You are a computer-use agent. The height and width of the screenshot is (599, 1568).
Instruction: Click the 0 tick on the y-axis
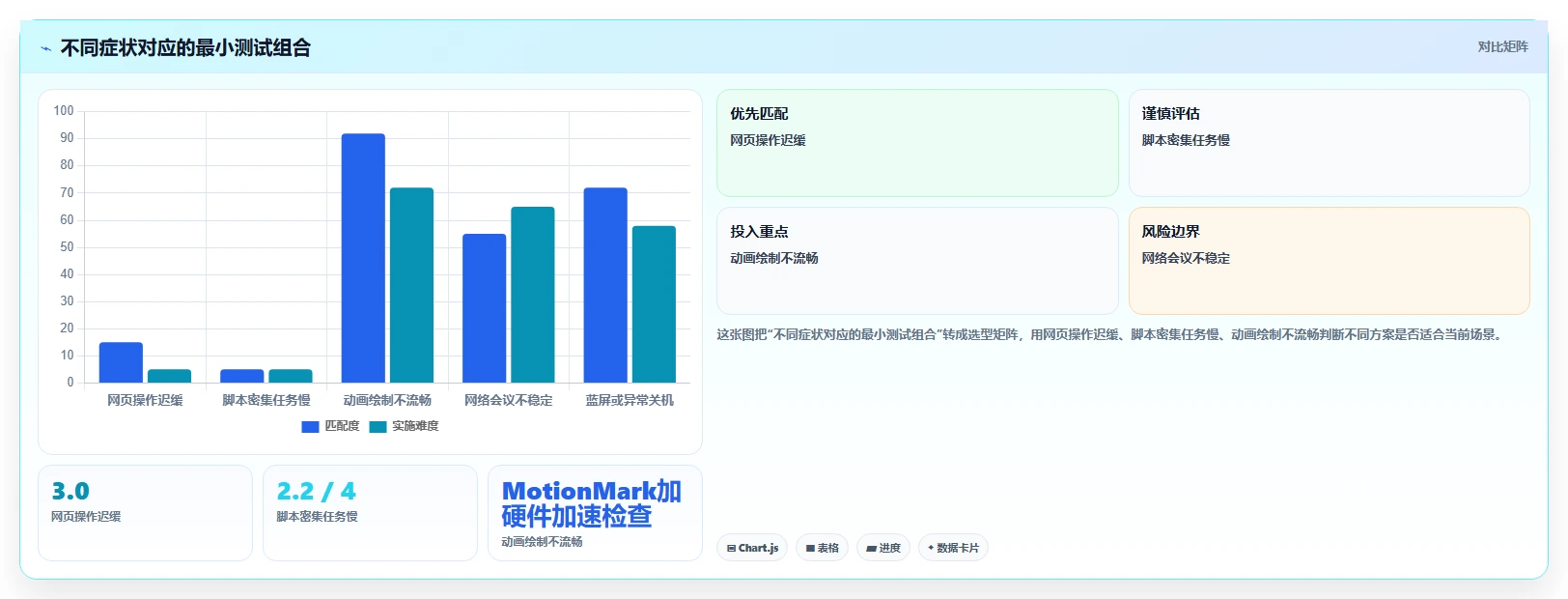tap(70, 382)
